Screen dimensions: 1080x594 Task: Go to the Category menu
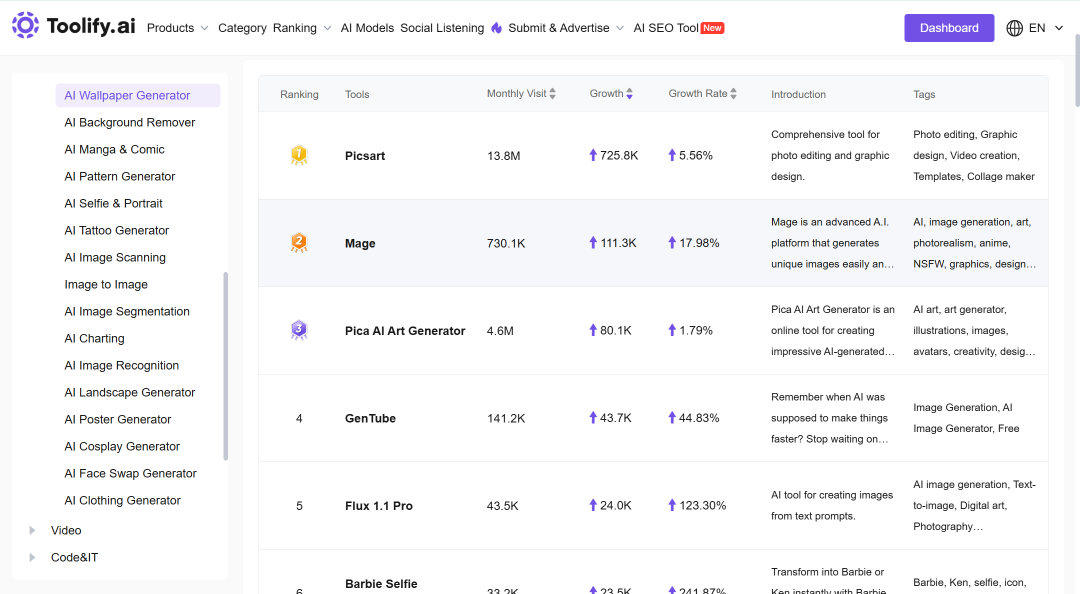(242, 28)
